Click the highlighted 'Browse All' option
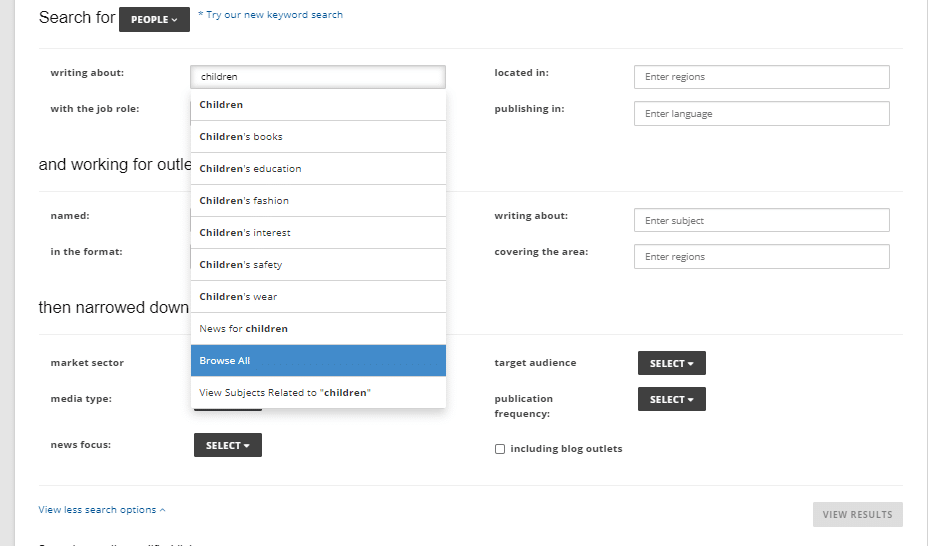 pos(317,361)
